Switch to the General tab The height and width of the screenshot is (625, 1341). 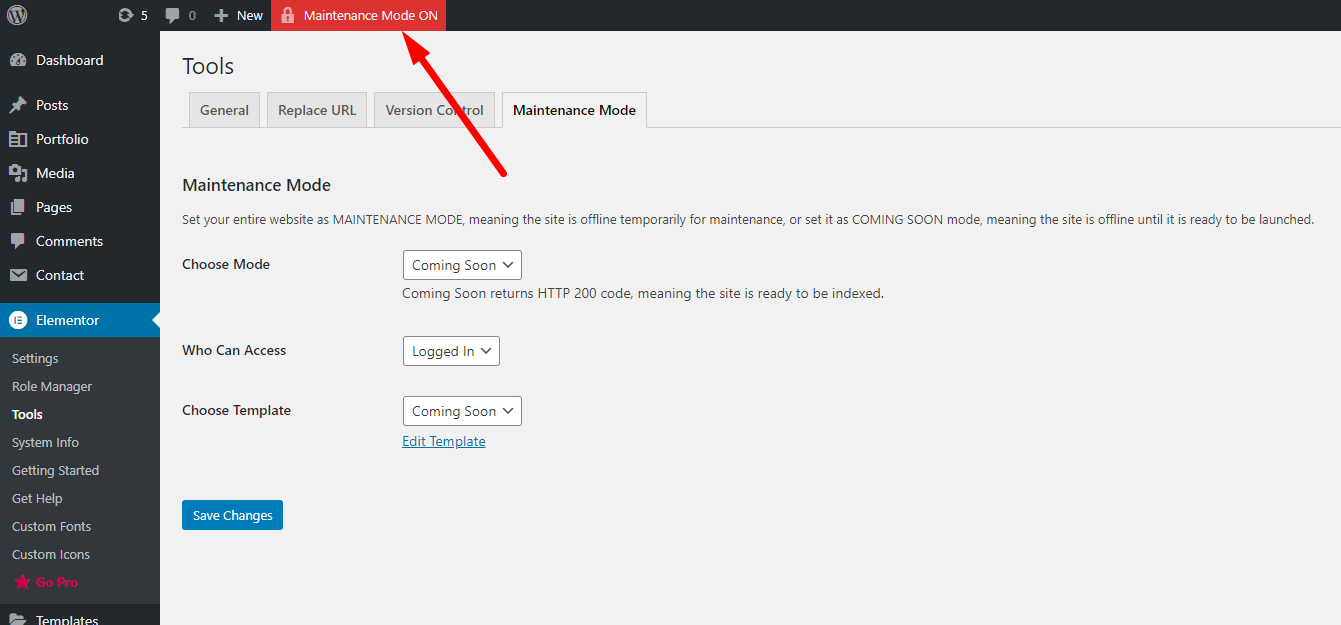[224, 110]
